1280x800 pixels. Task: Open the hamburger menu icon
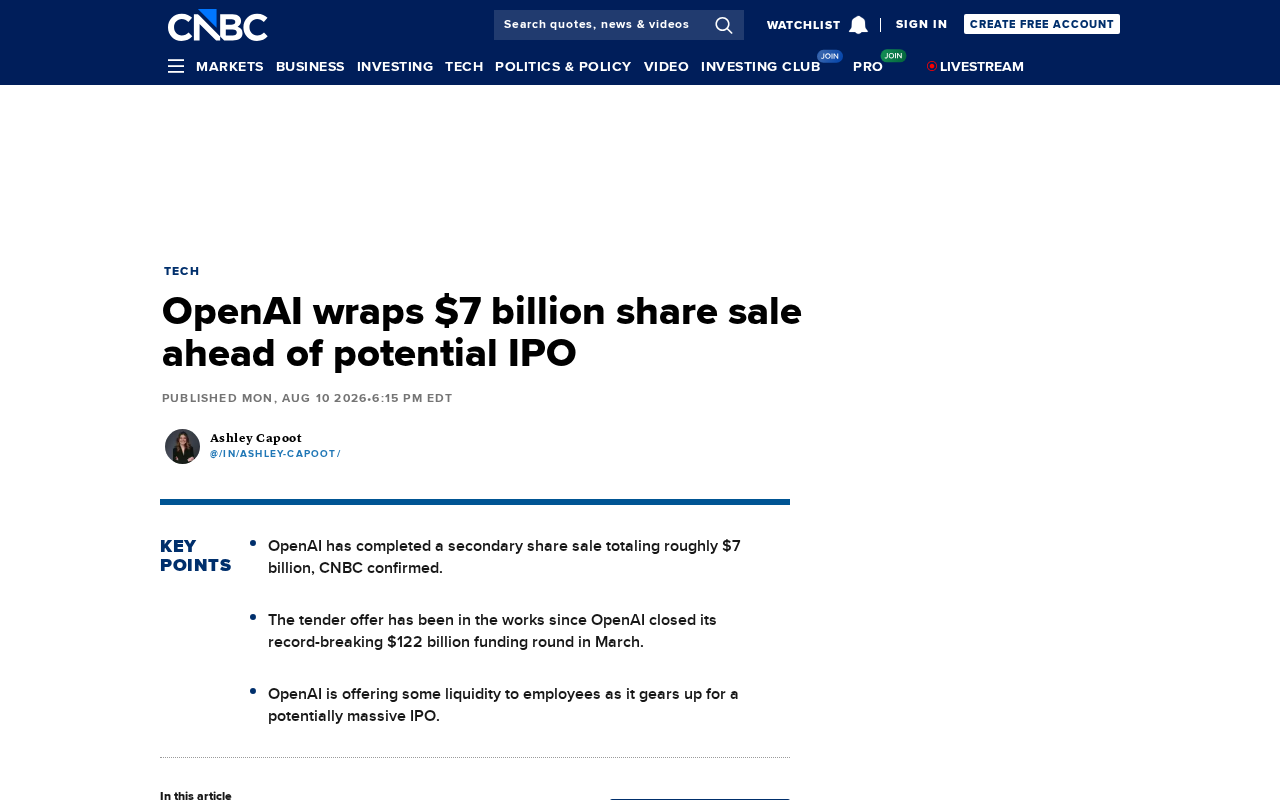(176, 66)
